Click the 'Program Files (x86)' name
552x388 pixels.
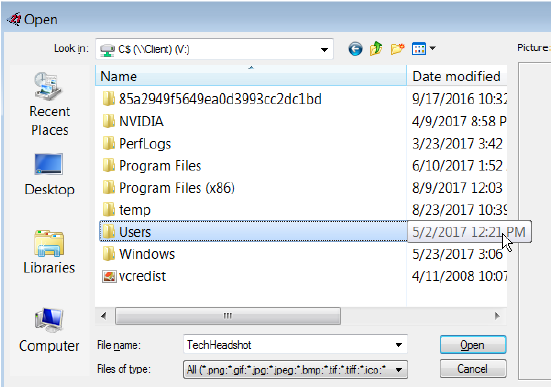click(x=177, y=188)
